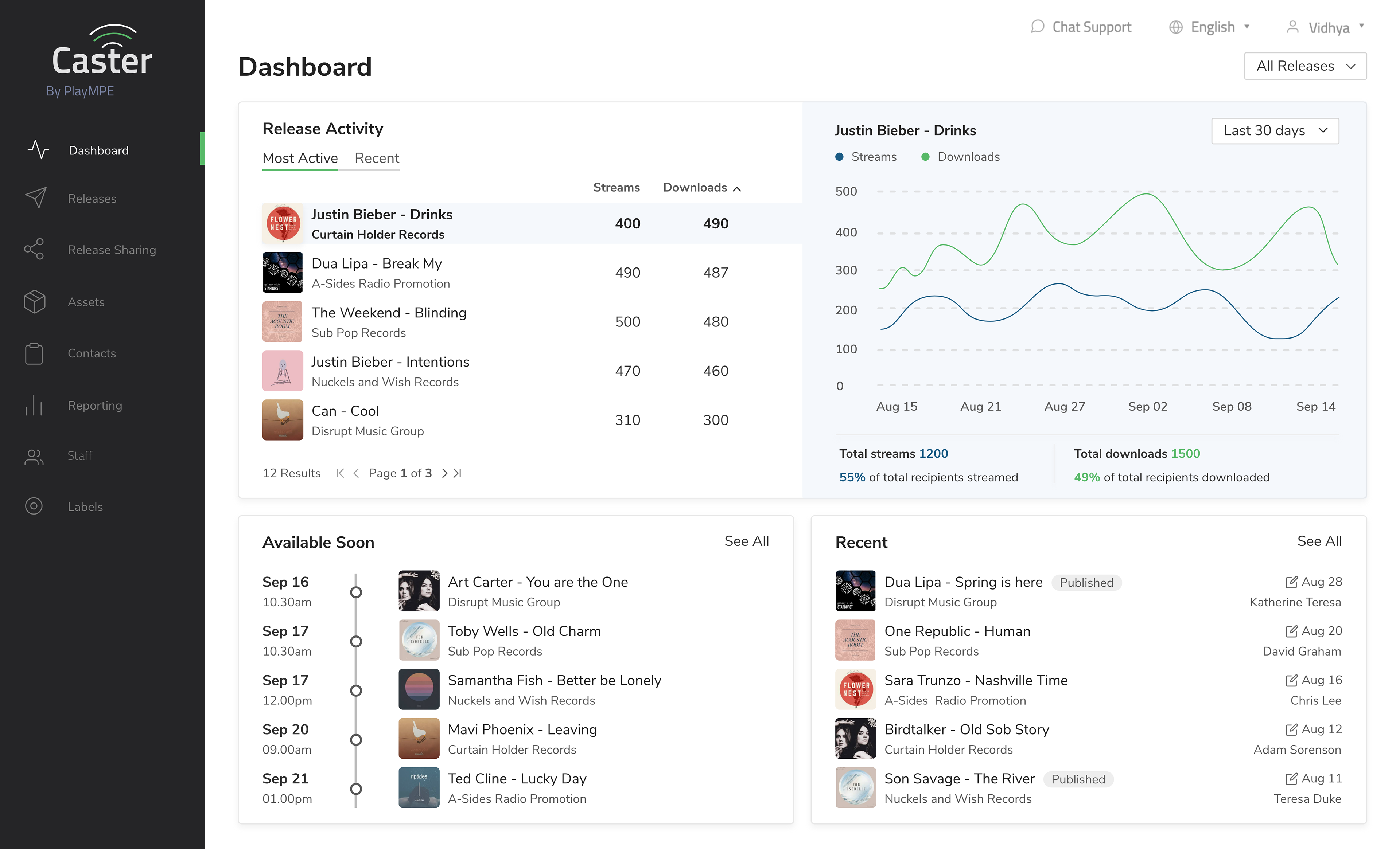The height and width of the screenshot is (849, 1400).
Task: Click Total streams 1200 value
Action: (934, 454)
